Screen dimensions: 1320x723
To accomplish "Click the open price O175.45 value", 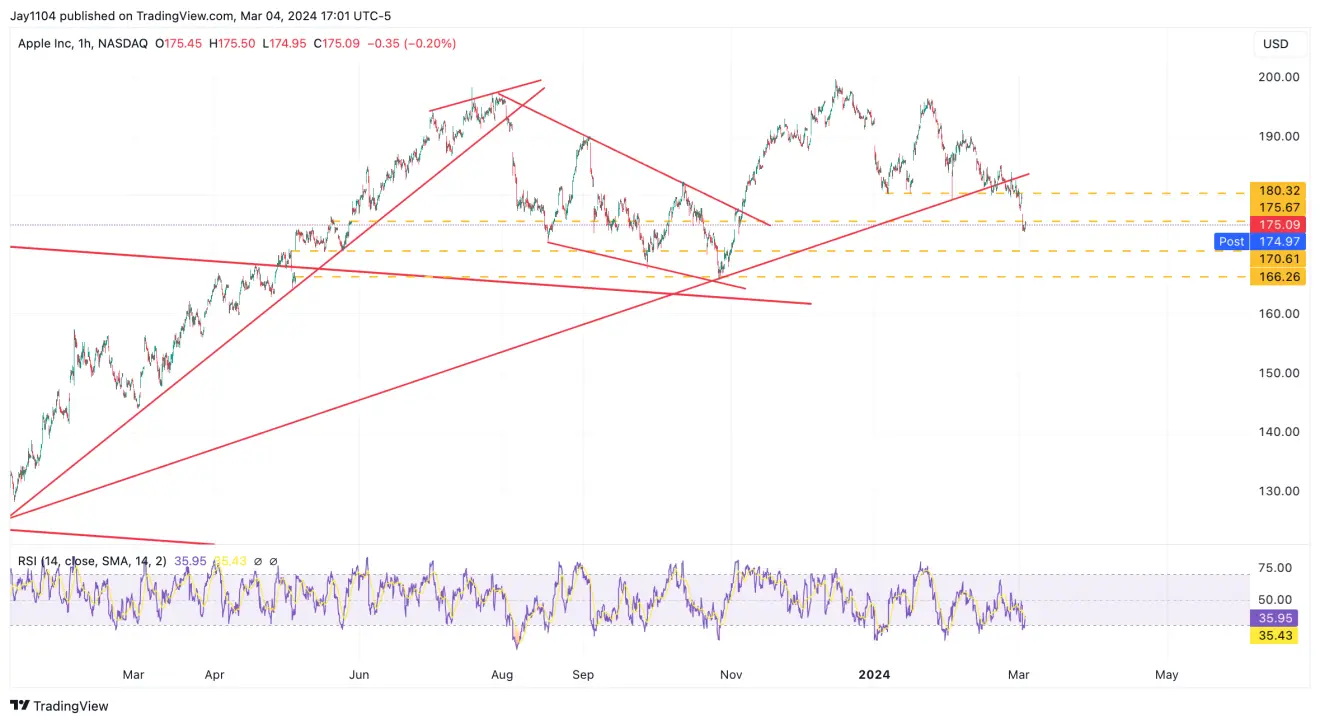I will [178, 44].
